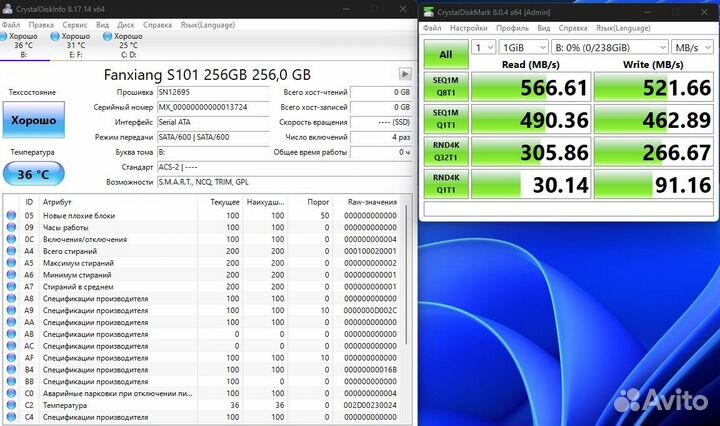The height and width of the screenshot is (426, 720).
Task: Click the Атрибут column header
Action: [57, 202]
